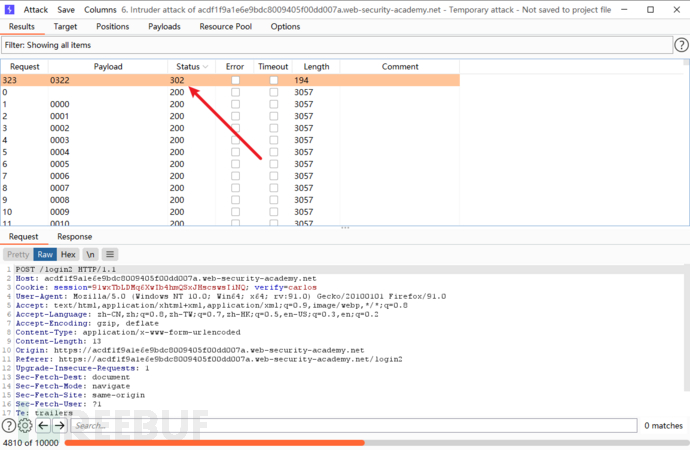690x450 pixels.
Task: Go to previous search match arrow
Action: (x=43, y=425)
